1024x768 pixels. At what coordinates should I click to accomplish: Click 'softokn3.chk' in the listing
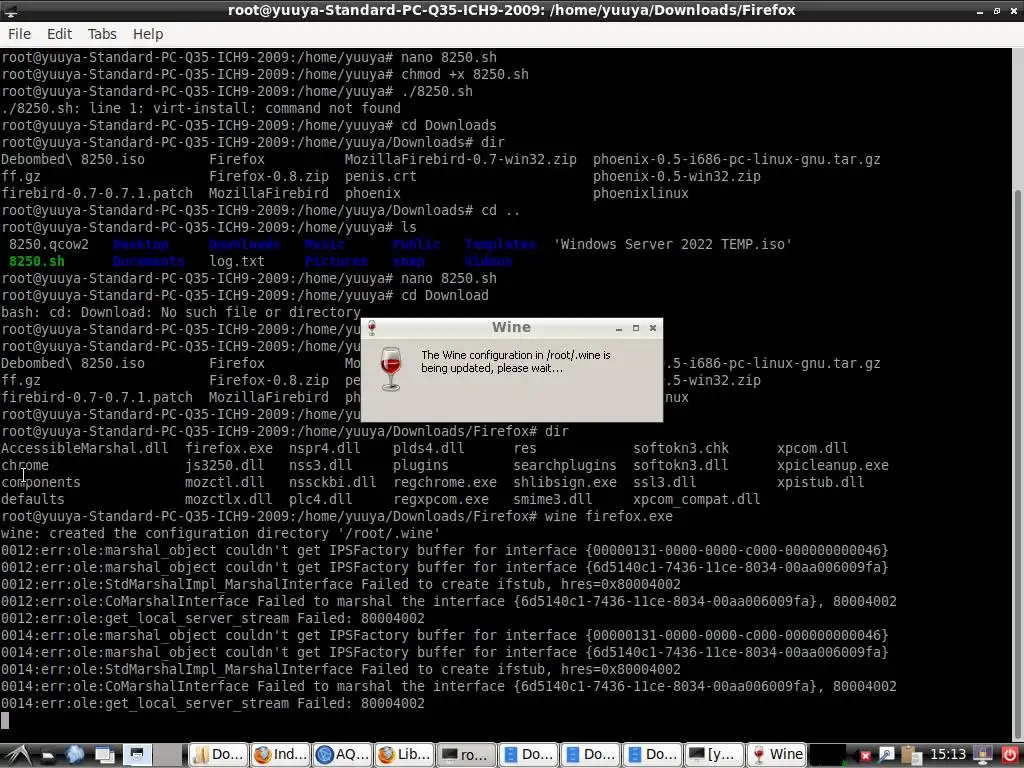(x=681, y=449)
